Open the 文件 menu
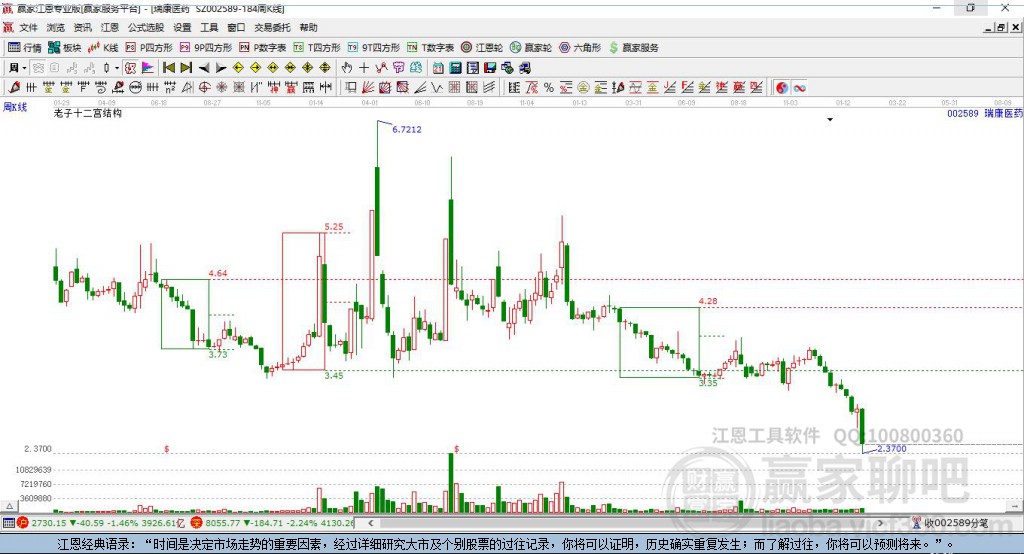1024x554 pixels. tap(28, 27)
